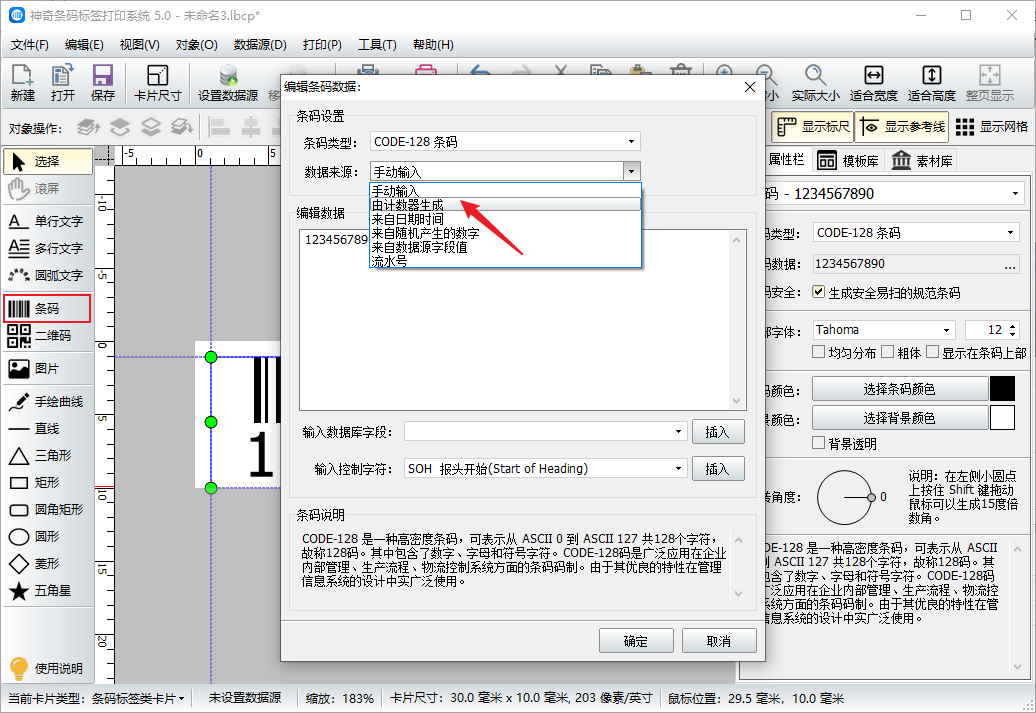Click the Fit Width icon
Viewport: 1036px width, 713px height.
[873, 83]
